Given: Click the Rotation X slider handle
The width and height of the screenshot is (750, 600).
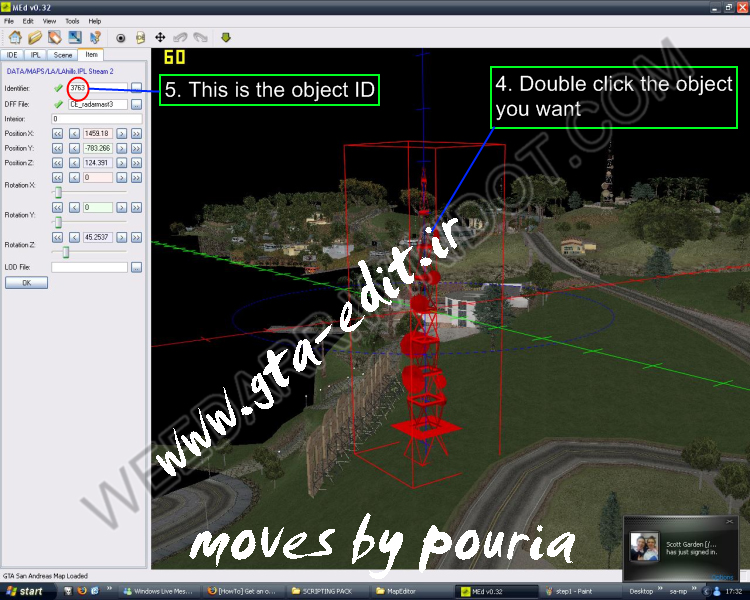Looking at the screenshot, I should 58,192.
